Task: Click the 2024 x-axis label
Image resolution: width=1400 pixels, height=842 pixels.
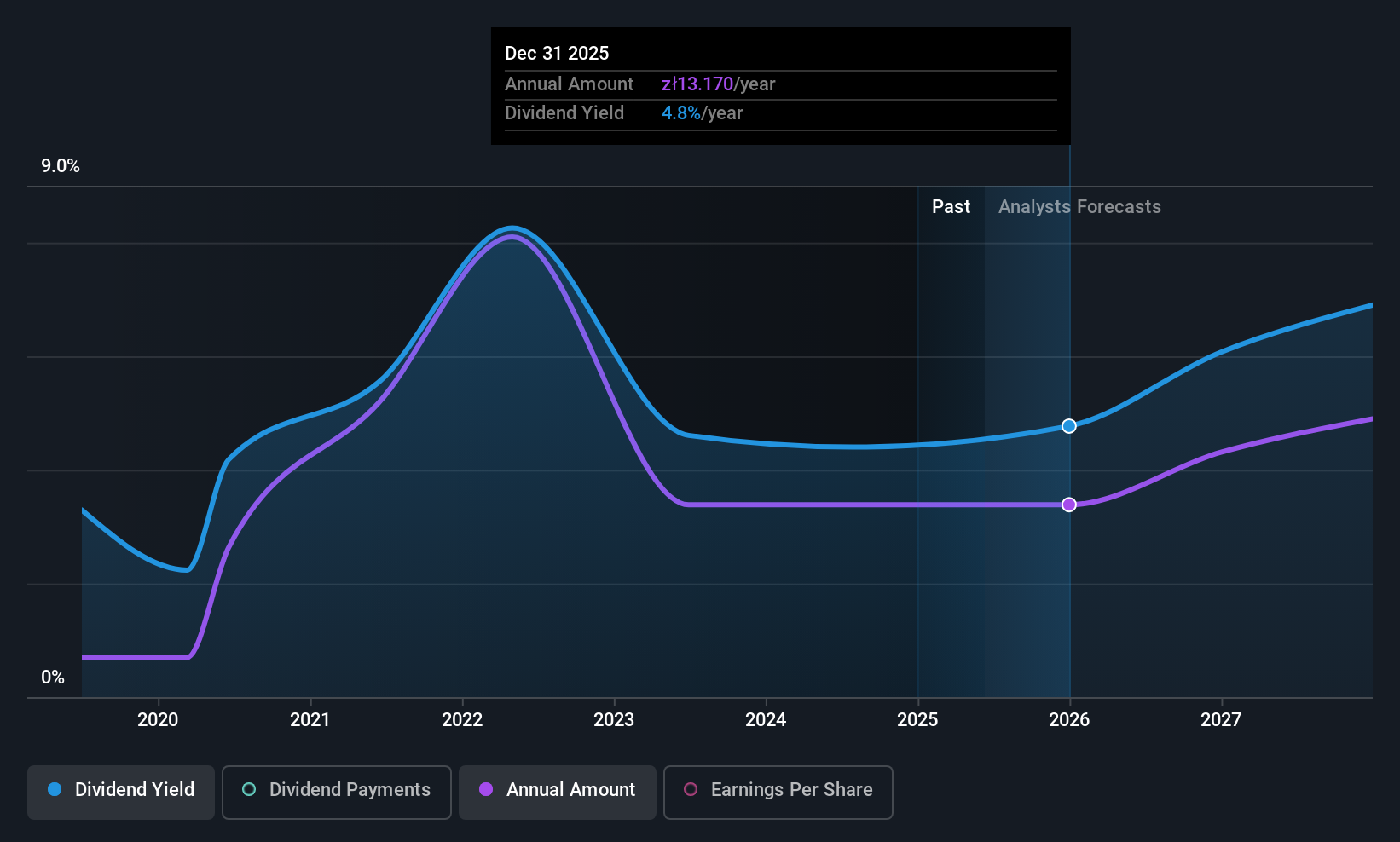Action: [766, 719]
